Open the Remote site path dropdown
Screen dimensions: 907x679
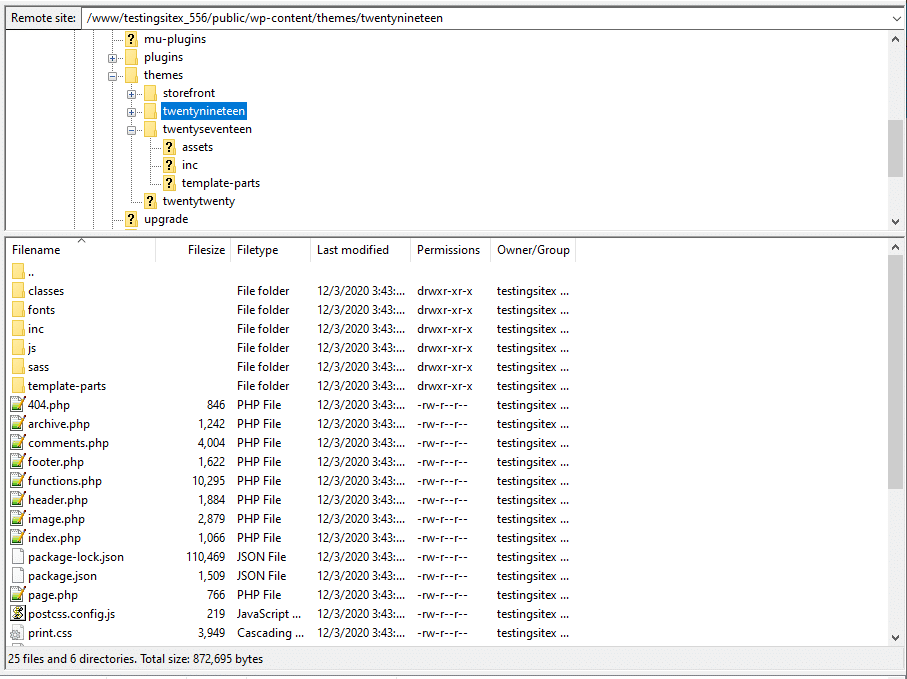(896, 19)
